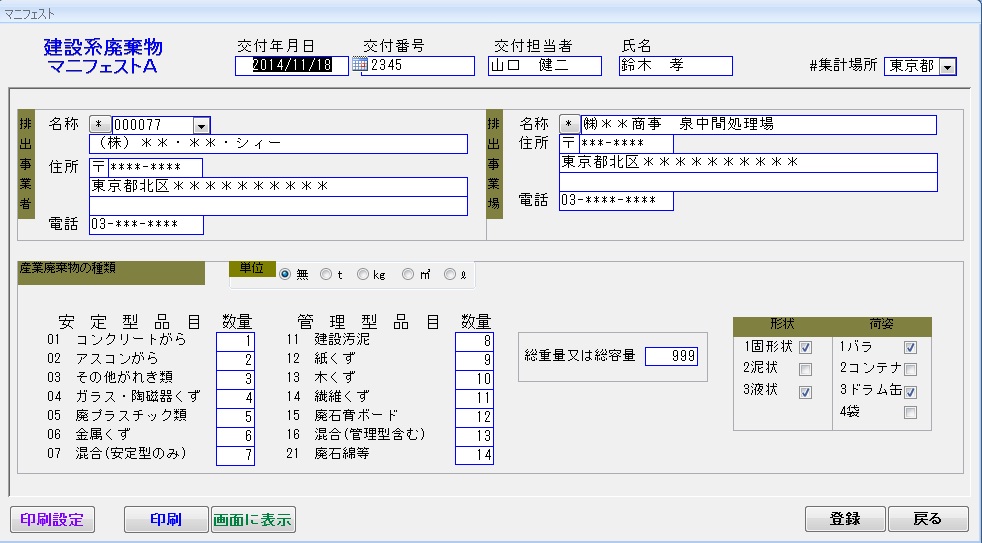Select the kg unit radio button
Screen dimensions: 982x543
pos(363,274)
